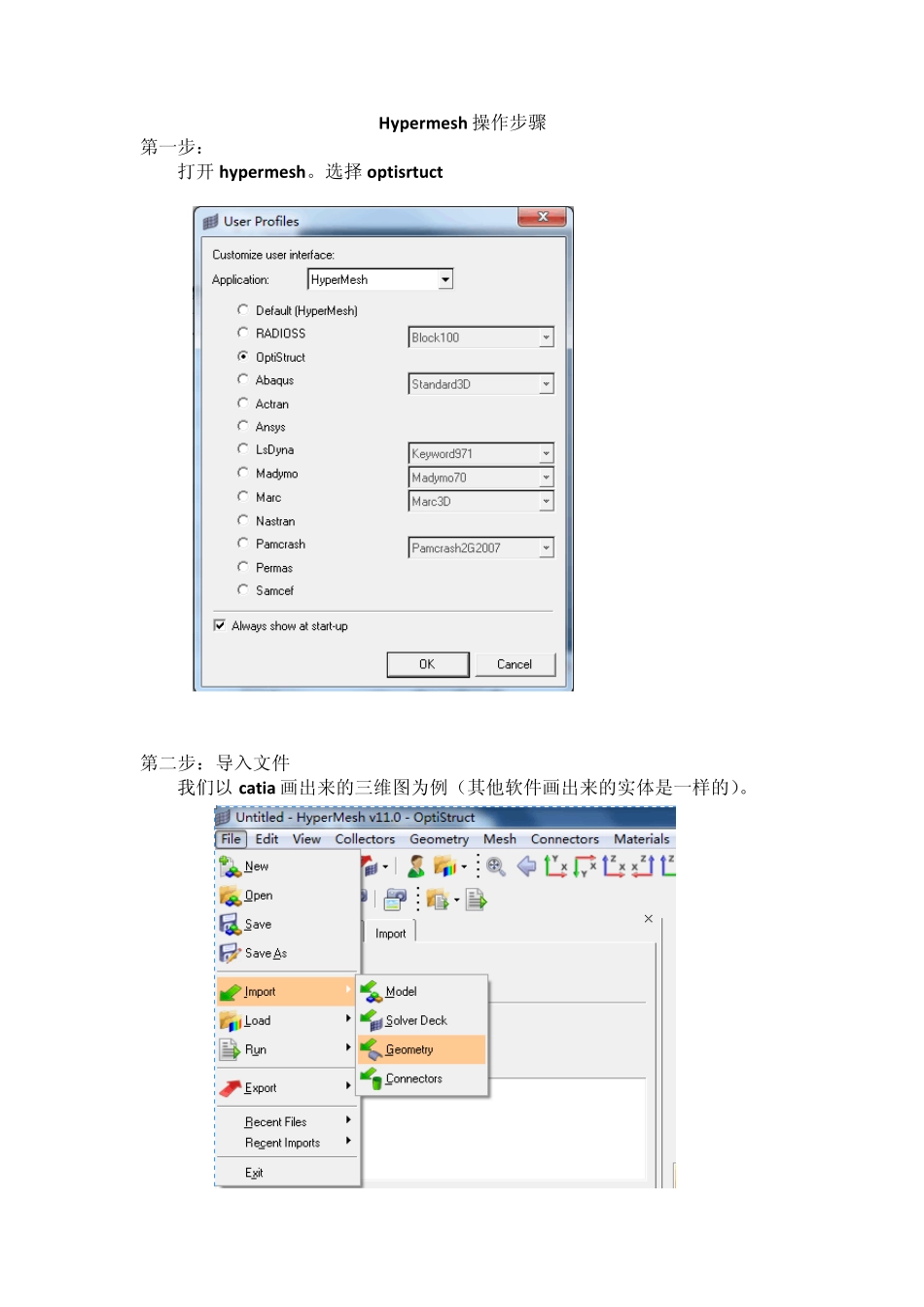Image resolution: width=924 pixels, height=1307 pixels.
Task: Select the Samcef radio button
Action: click(x=243, y=589)
